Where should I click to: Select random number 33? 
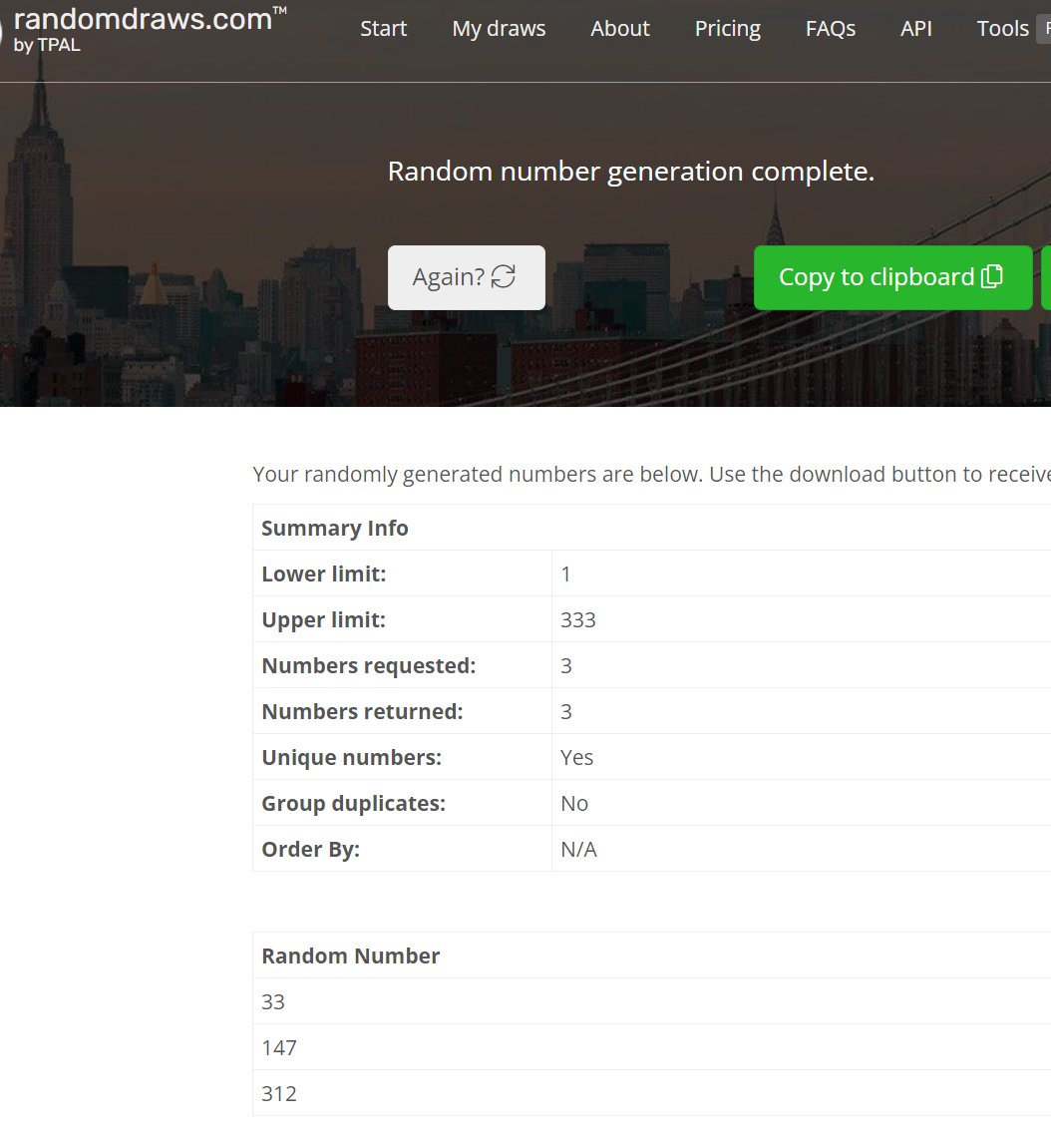tap(273, 1002)
